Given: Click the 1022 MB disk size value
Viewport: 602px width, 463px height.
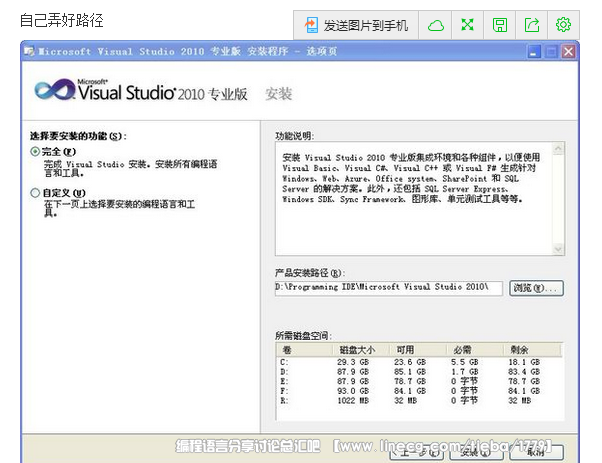Looking at the screenshot, I should tap(353, 400).
